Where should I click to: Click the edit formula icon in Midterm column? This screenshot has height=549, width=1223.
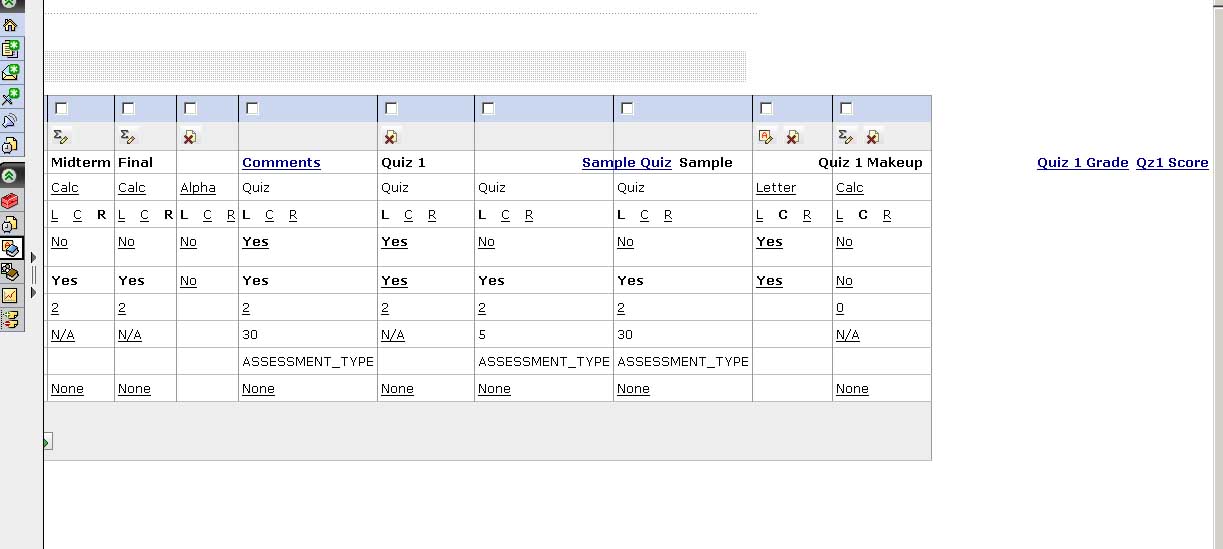[x=60, y=137]
